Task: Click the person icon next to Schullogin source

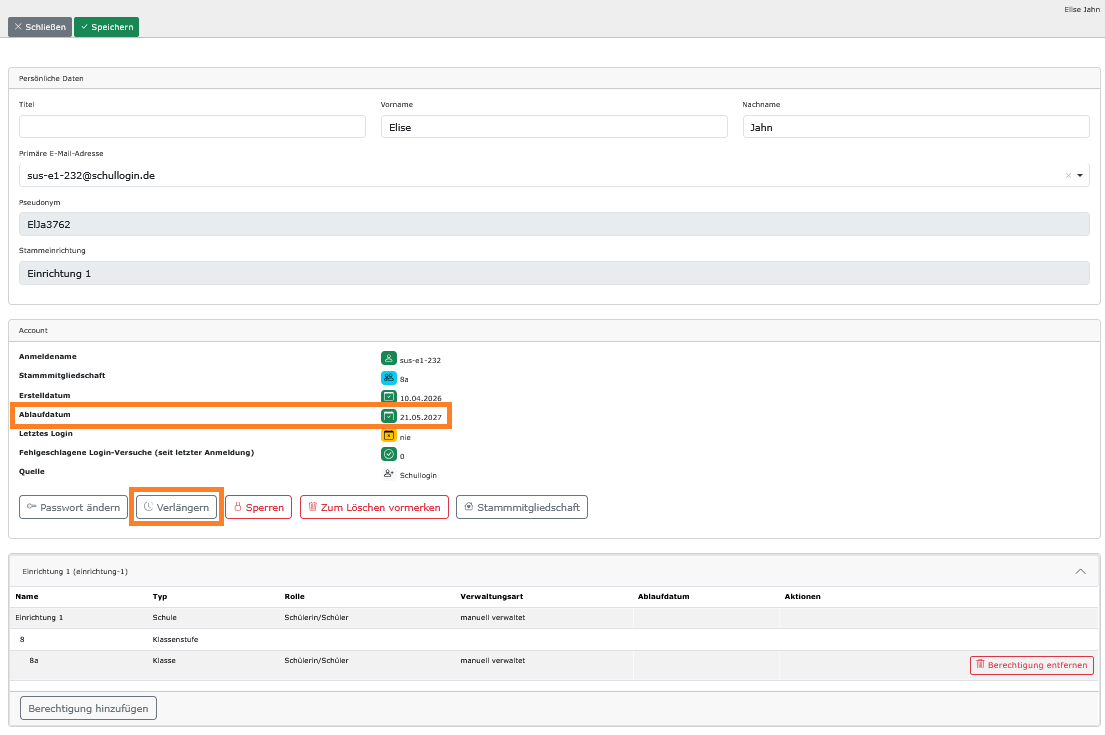Action: pos(388,474)
